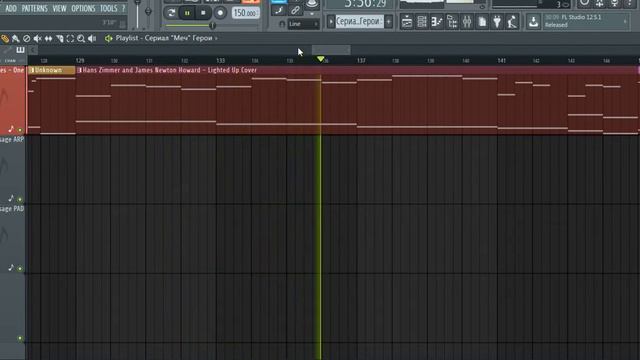Select the 'Unknown' clip on the first track
640x360 pixels.
pos(51,70)
